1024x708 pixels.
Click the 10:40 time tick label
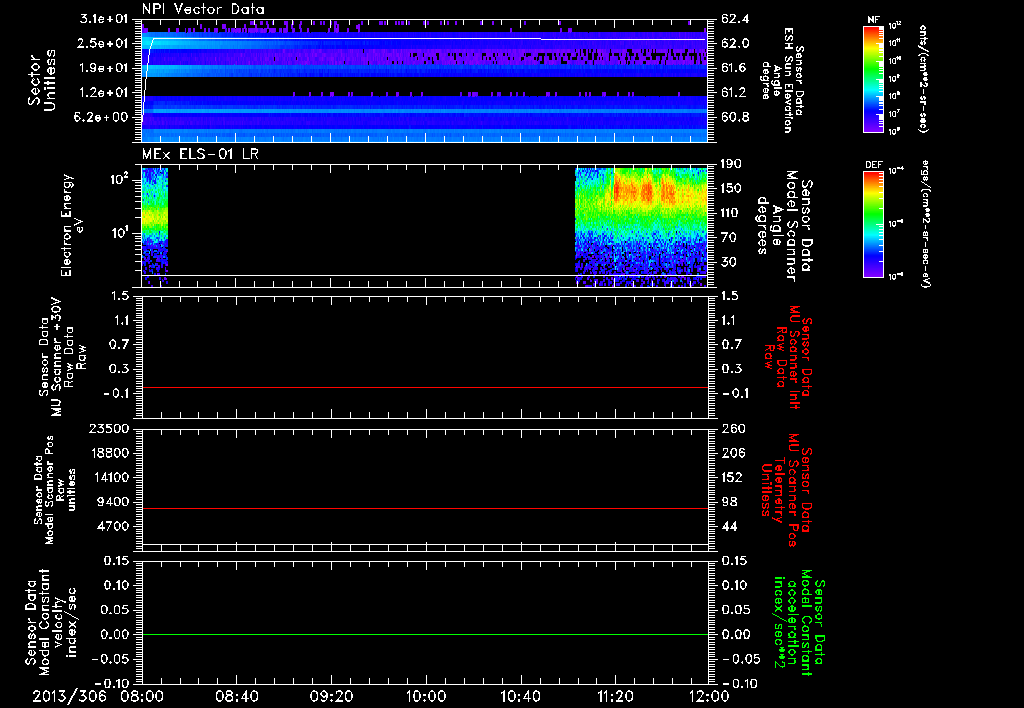[x=520, y=696]
